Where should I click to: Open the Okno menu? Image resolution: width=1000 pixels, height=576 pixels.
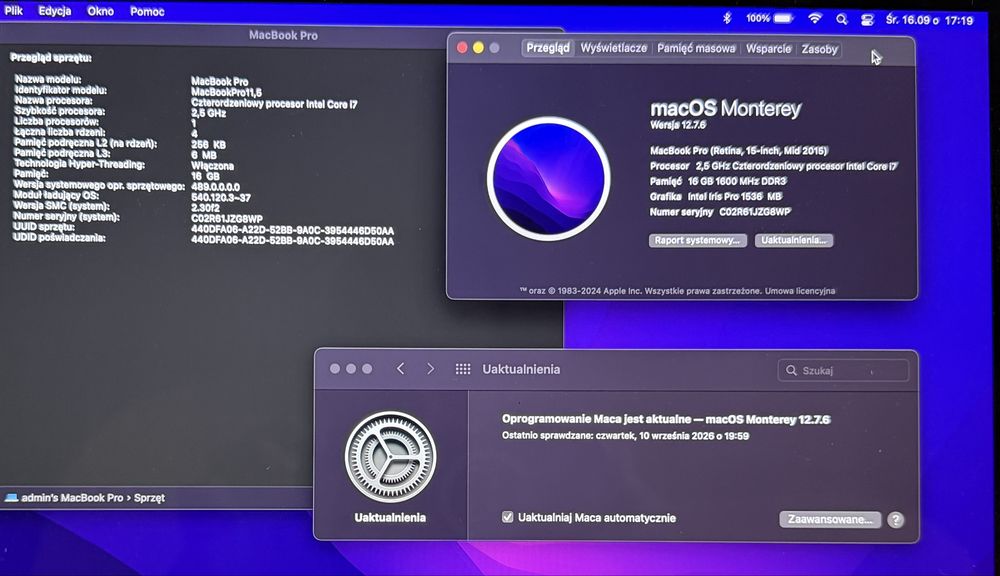(100, 11)
